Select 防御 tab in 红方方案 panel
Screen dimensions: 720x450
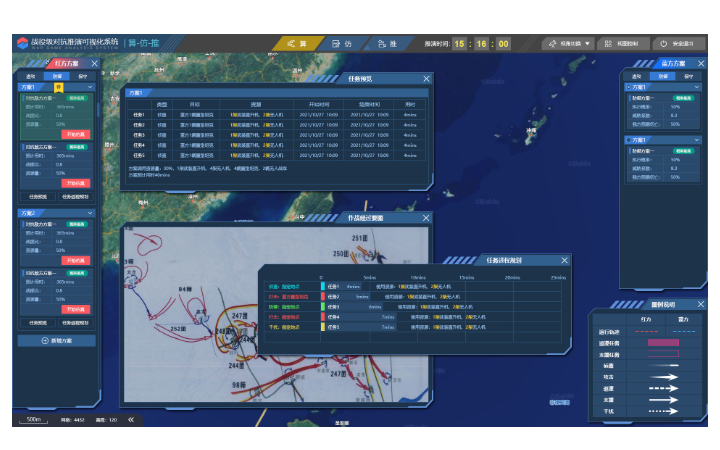[x=57, y=76]
